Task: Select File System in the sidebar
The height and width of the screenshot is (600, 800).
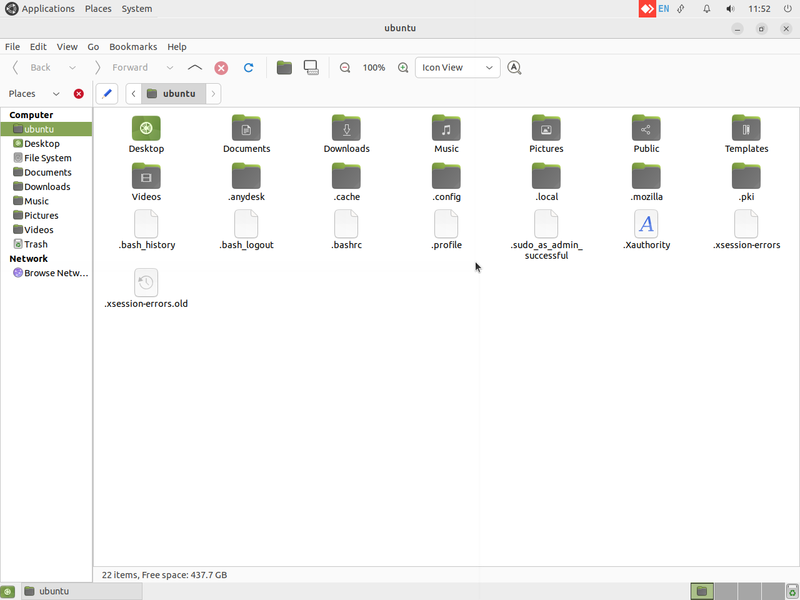Action: [46, 158]
